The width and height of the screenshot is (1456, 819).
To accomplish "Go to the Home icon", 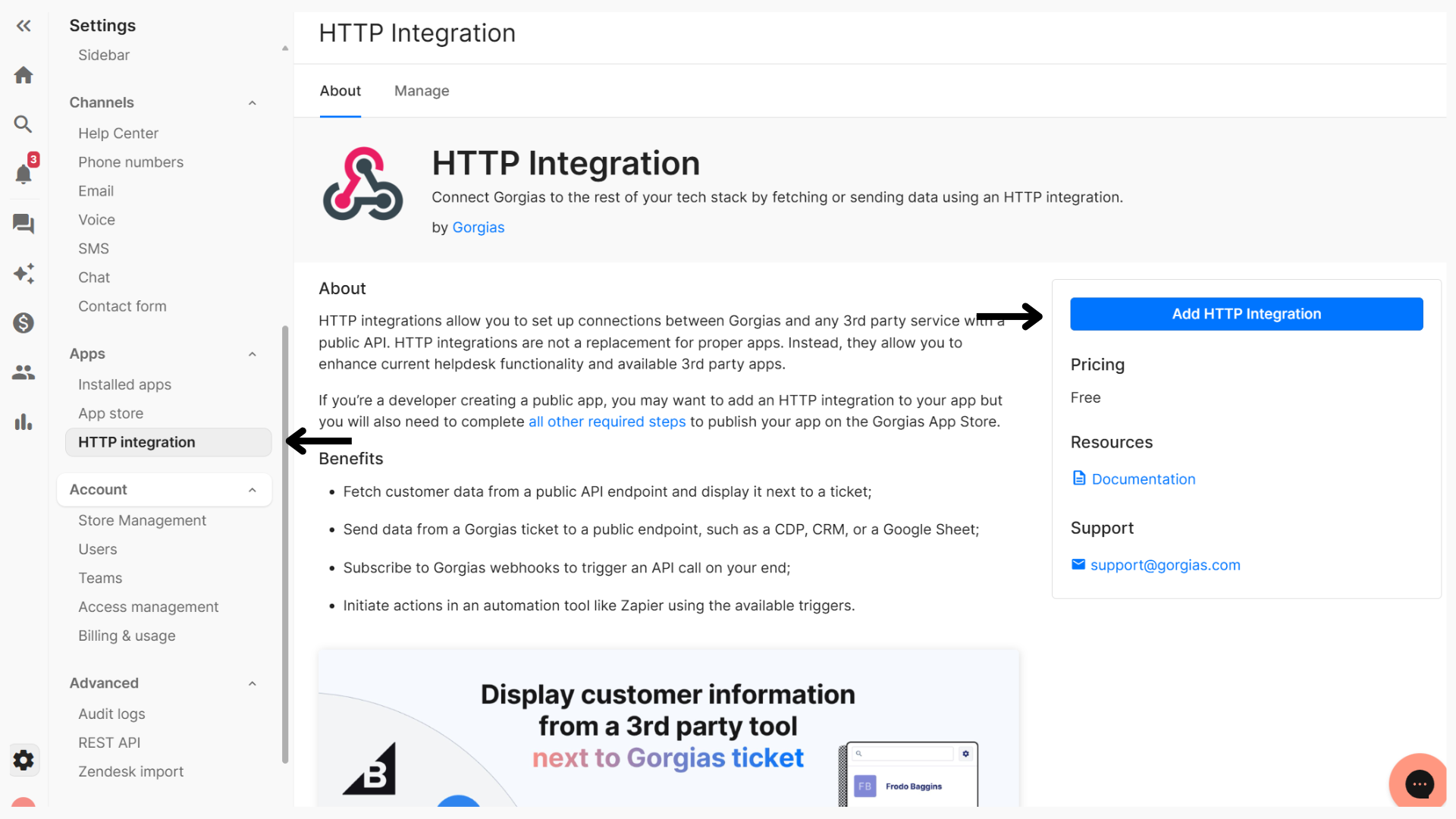I will (24, 75).
